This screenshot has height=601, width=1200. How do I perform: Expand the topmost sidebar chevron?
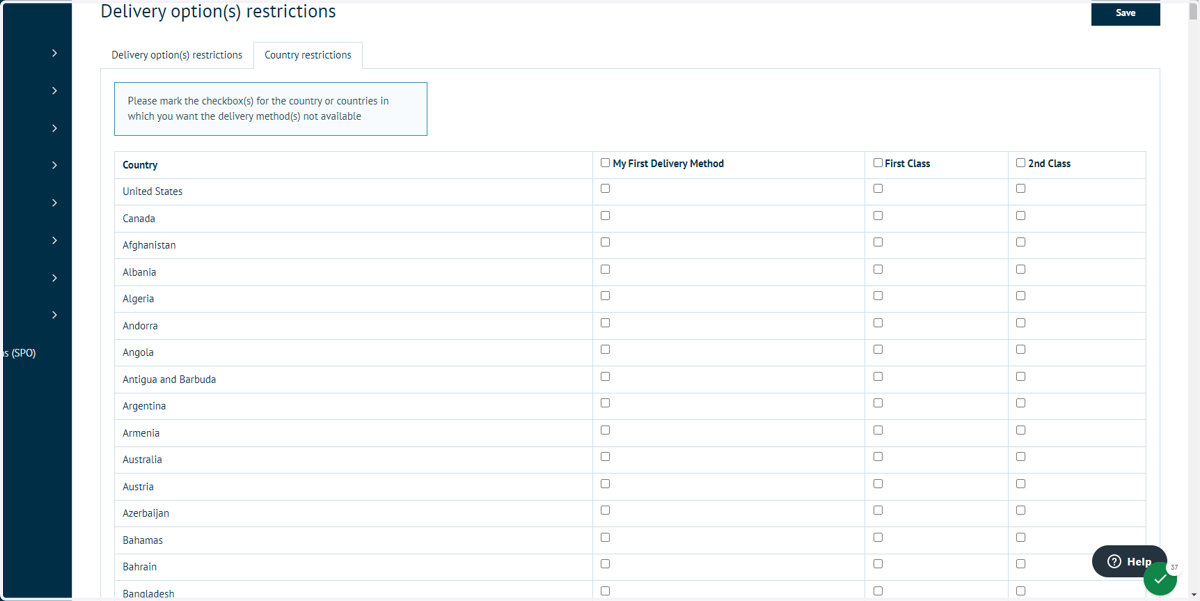coord(54,53)
